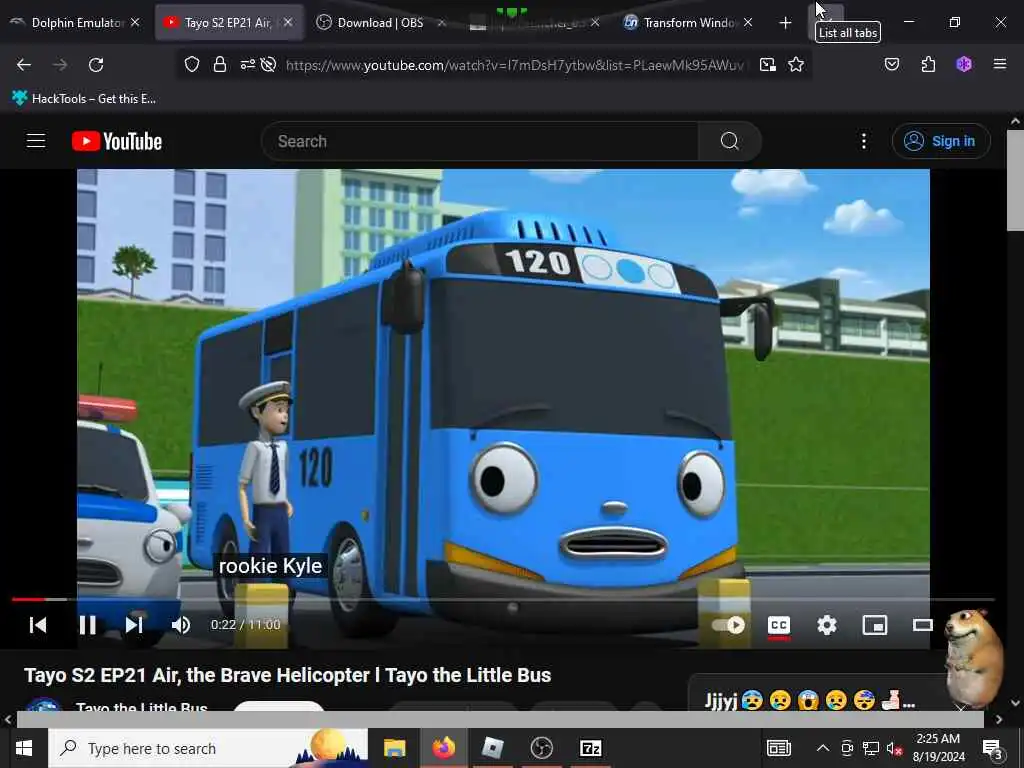Submit search with magnifier button
Viewport: 1024px width, 768px height.
tap(729, 141)
